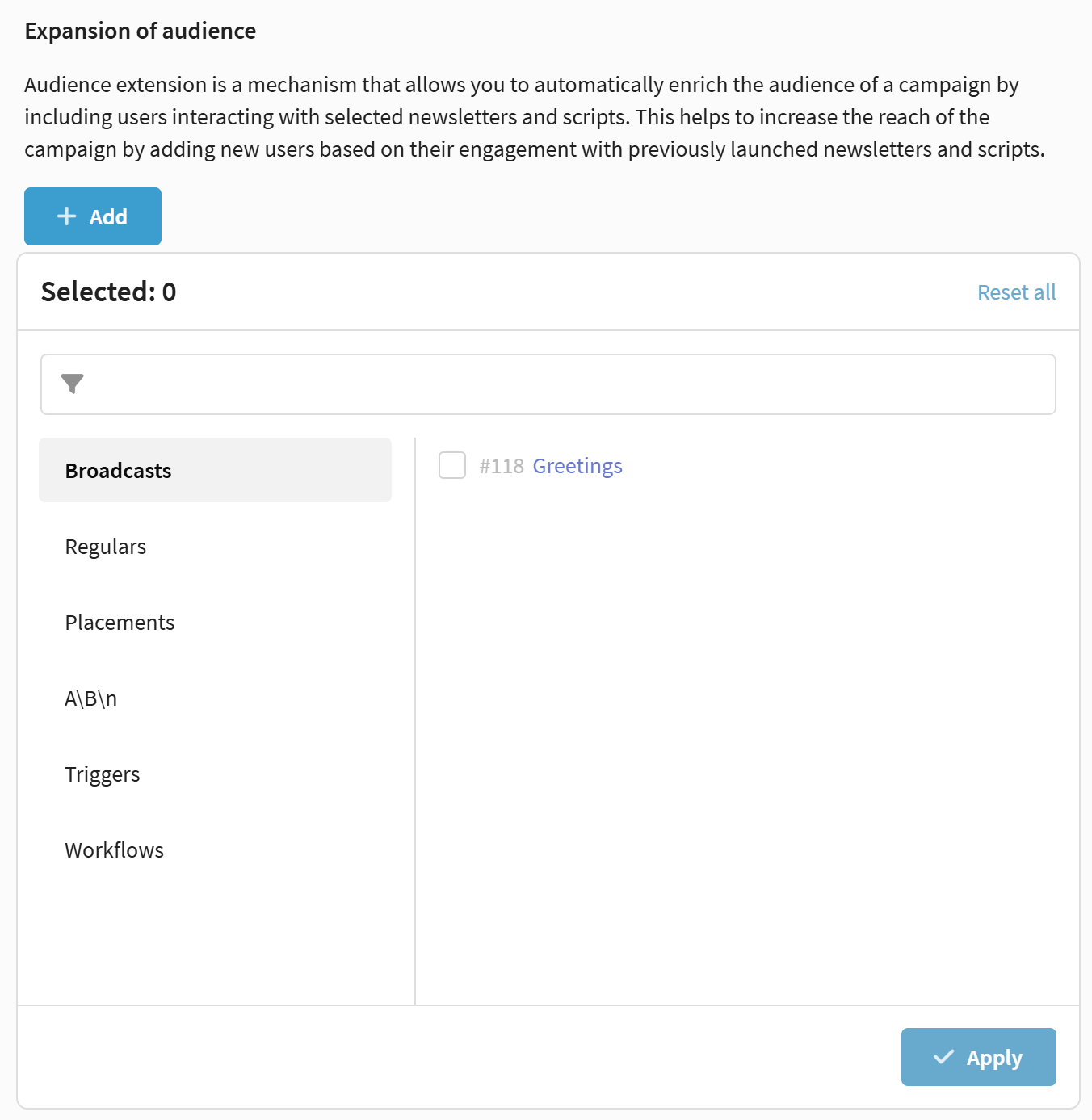Tick the checkbox for the Greetings broadcast
The image size is (1092, 1120).
[452, 466]
